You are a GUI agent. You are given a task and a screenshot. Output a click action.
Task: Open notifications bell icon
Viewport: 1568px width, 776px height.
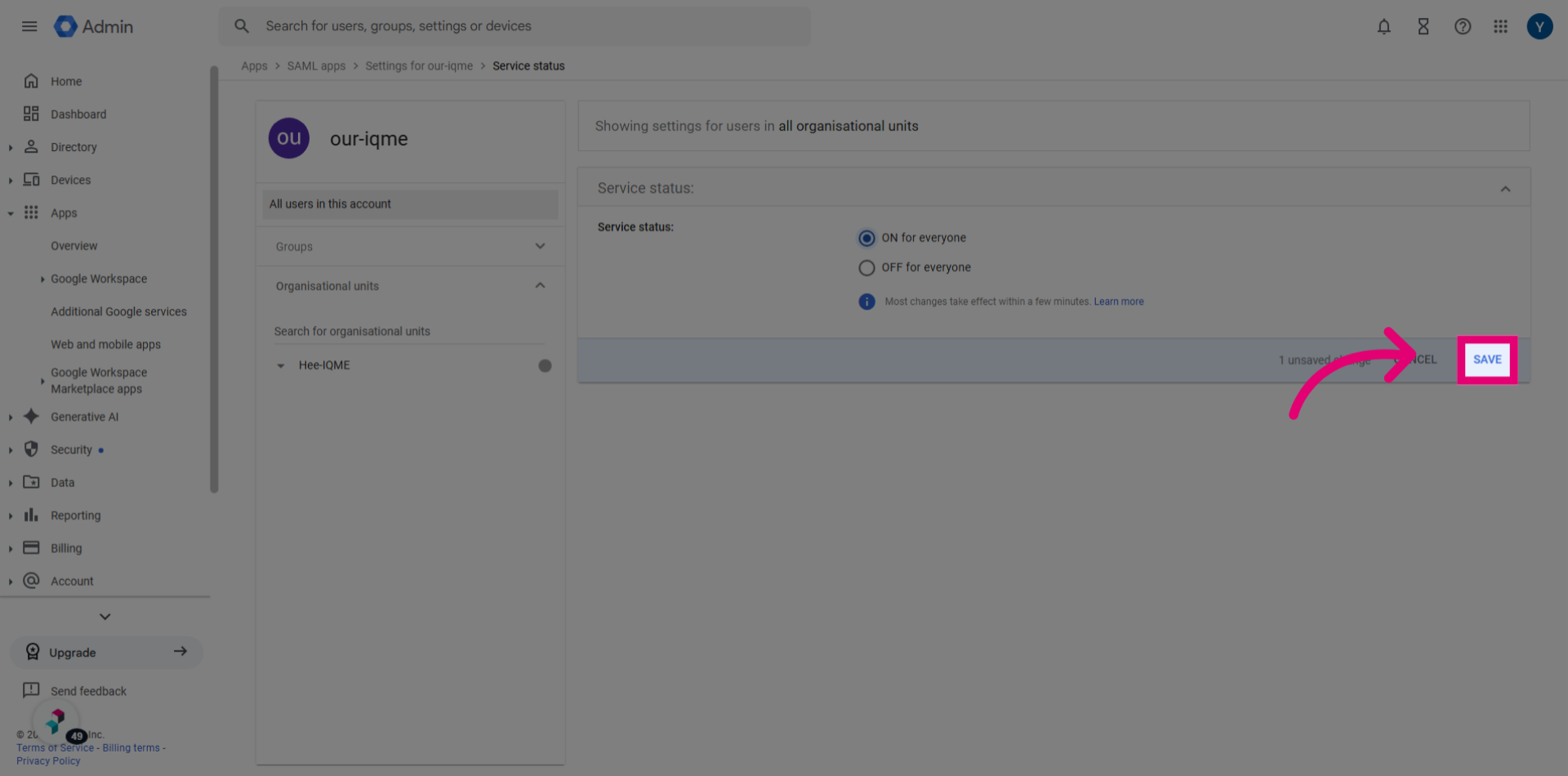click(x=1383, y=26)
